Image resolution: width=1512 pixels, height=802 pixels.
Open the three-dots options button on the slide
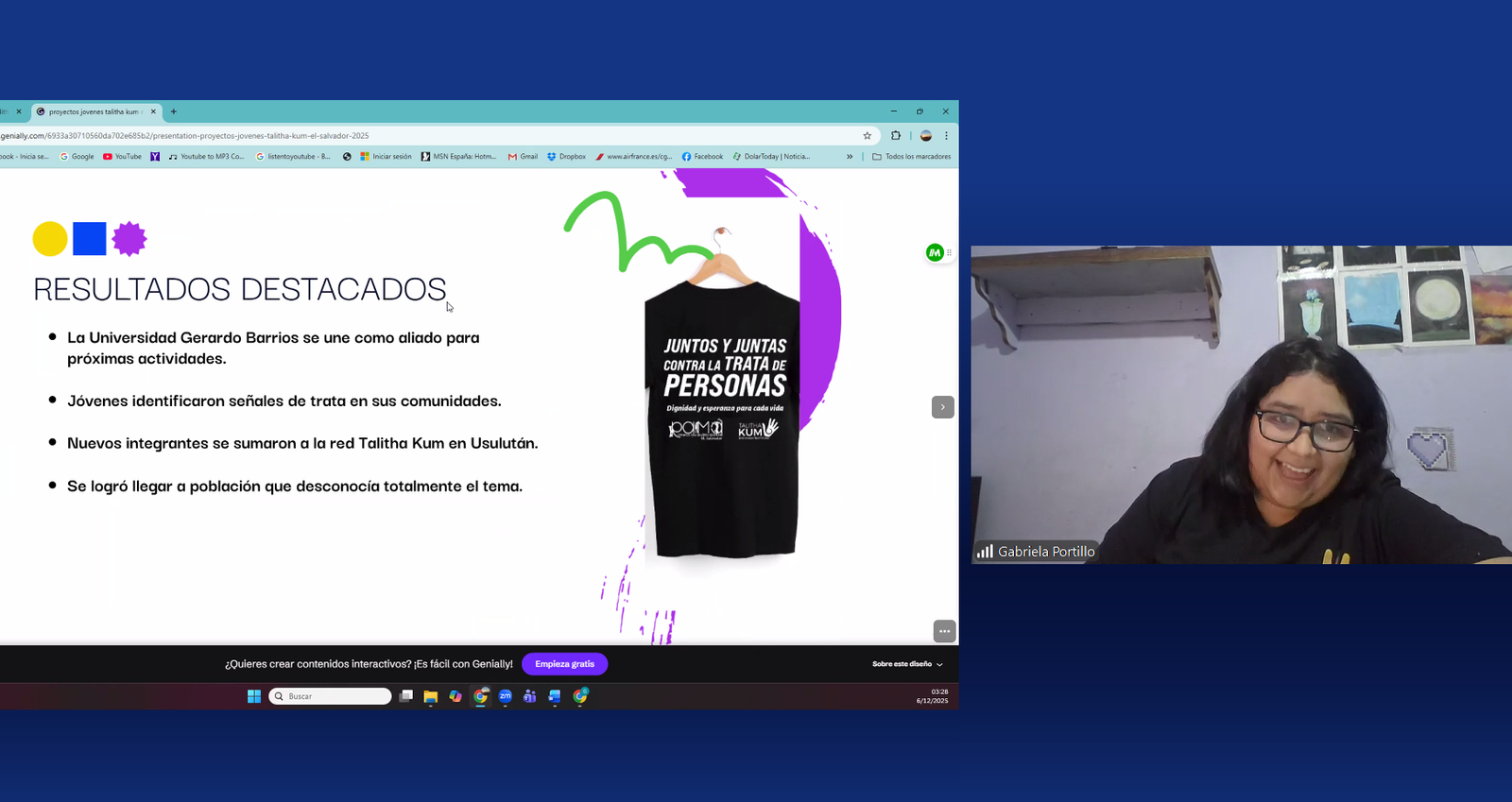944,631
